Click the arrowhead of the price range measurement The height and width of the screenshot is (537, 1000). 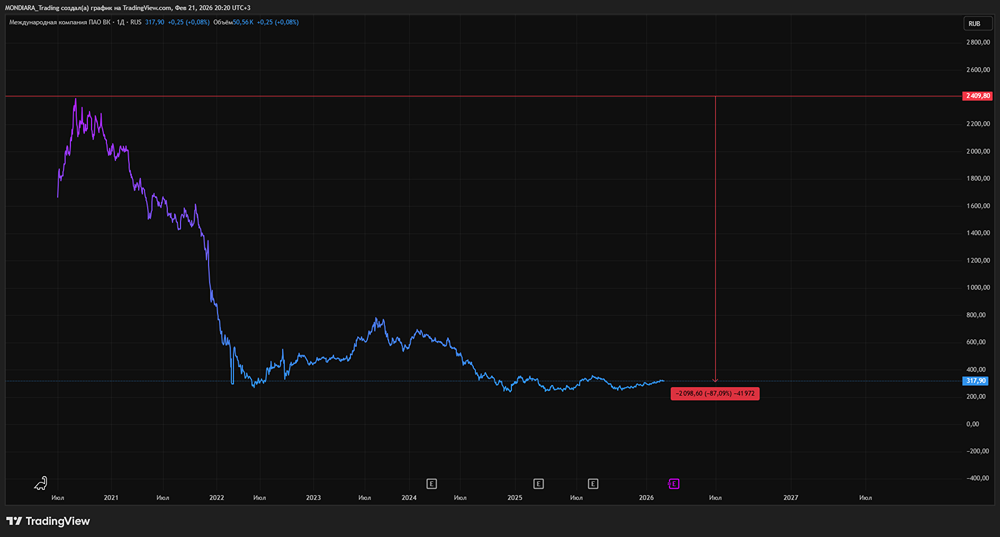715,379
